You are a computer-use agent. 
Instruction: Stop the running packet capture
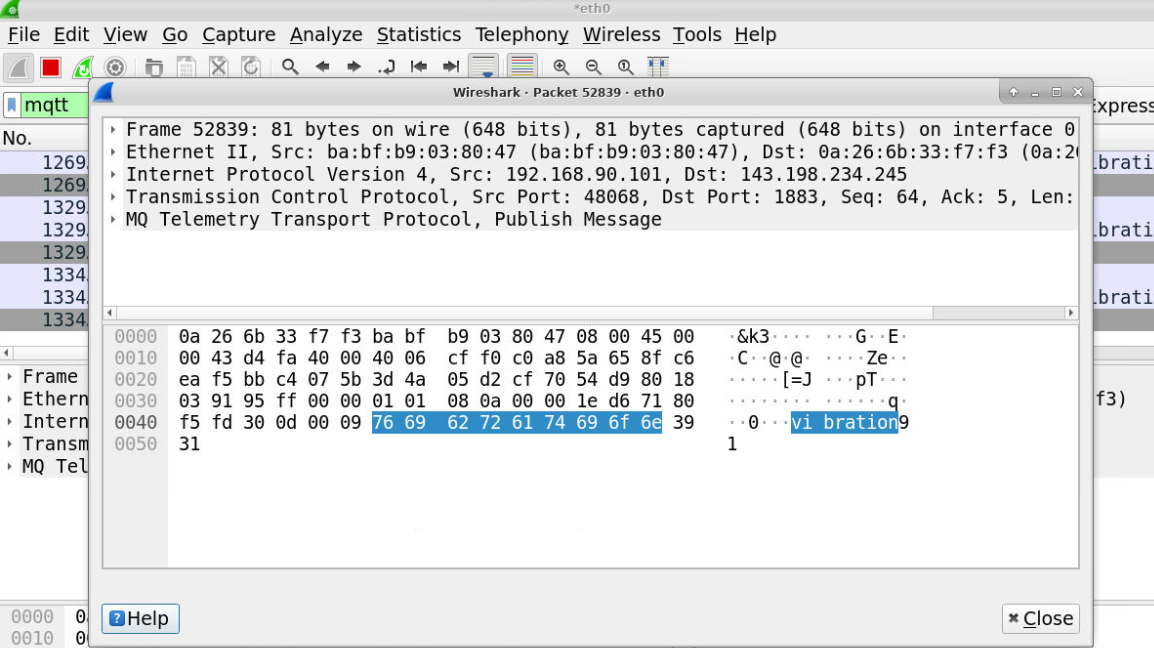(x=50, y=68)
